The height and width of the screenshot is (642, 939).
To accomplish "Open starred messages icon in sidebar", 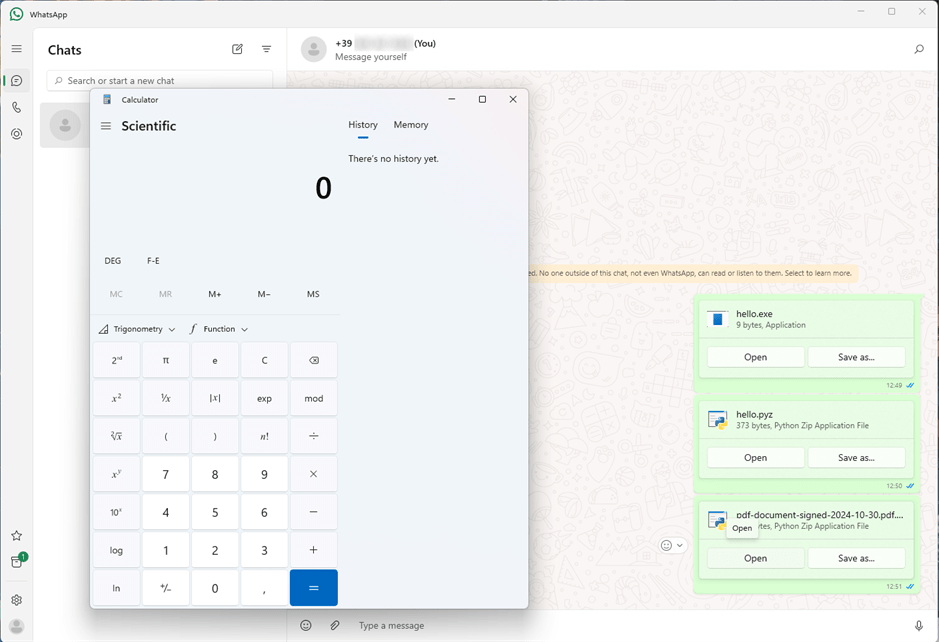I will click(16, 536).
